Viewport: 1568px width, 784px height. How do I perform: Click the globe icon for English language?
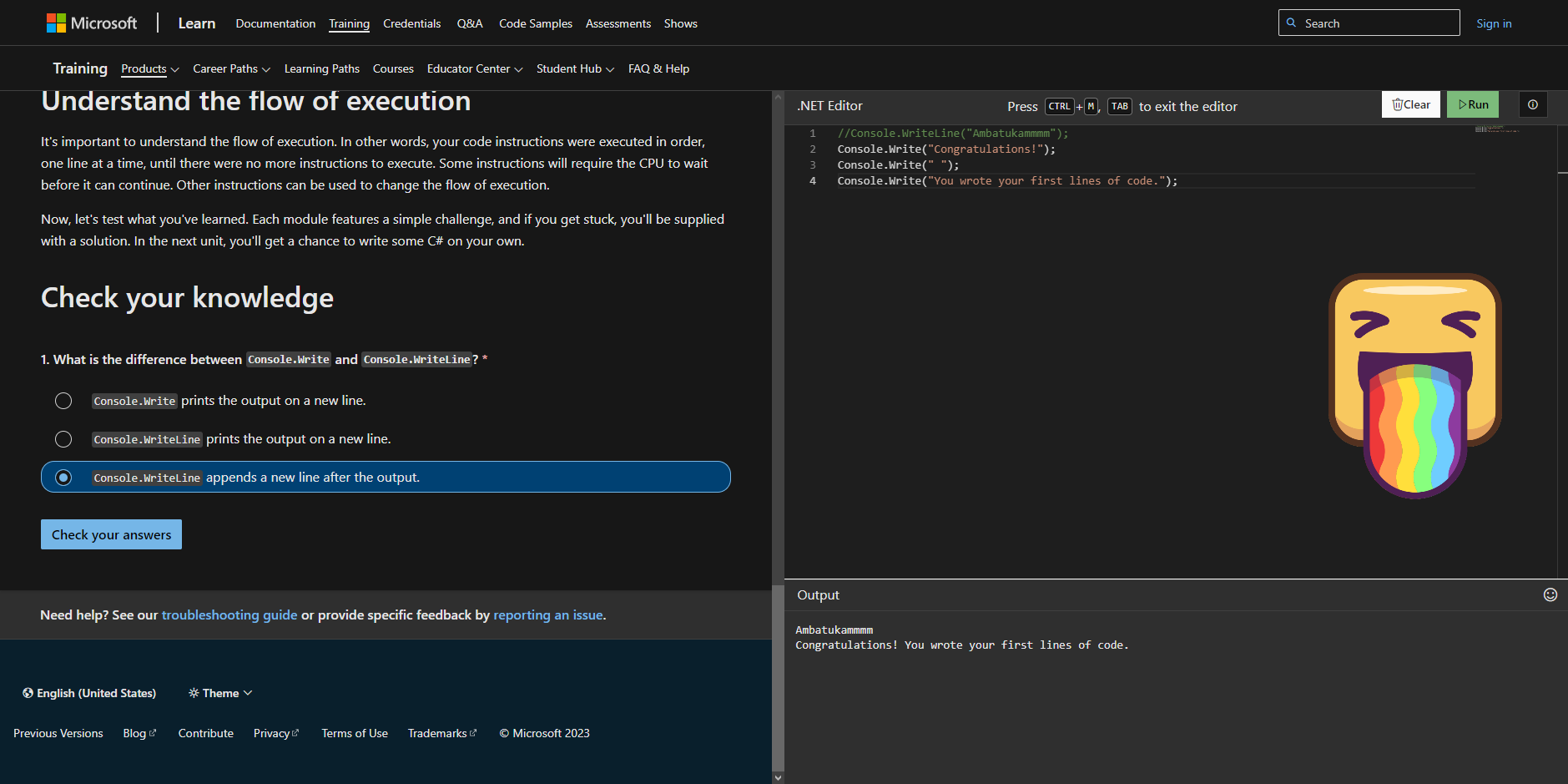(x=28, y=693)
